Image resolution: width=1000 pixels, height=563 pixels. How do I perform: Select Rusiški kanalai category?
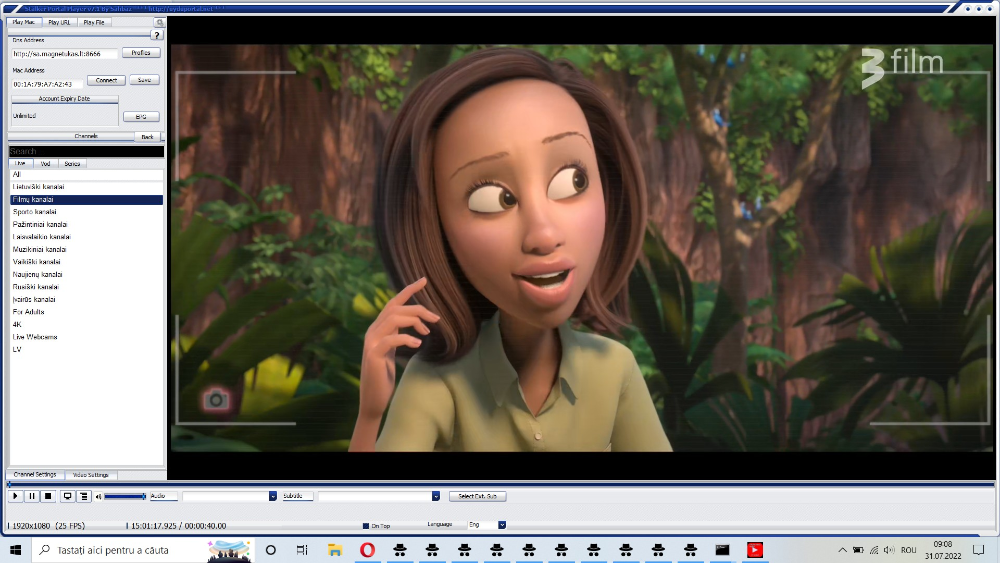(x=86, y=287)
